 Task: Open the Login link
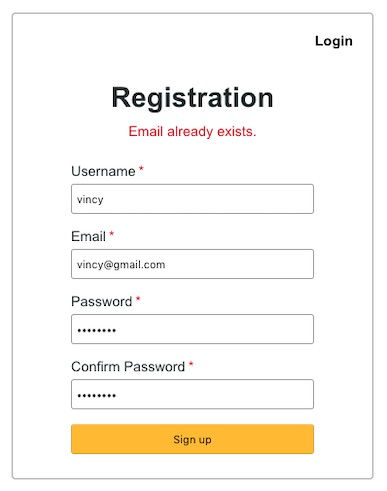click(334, 41)
